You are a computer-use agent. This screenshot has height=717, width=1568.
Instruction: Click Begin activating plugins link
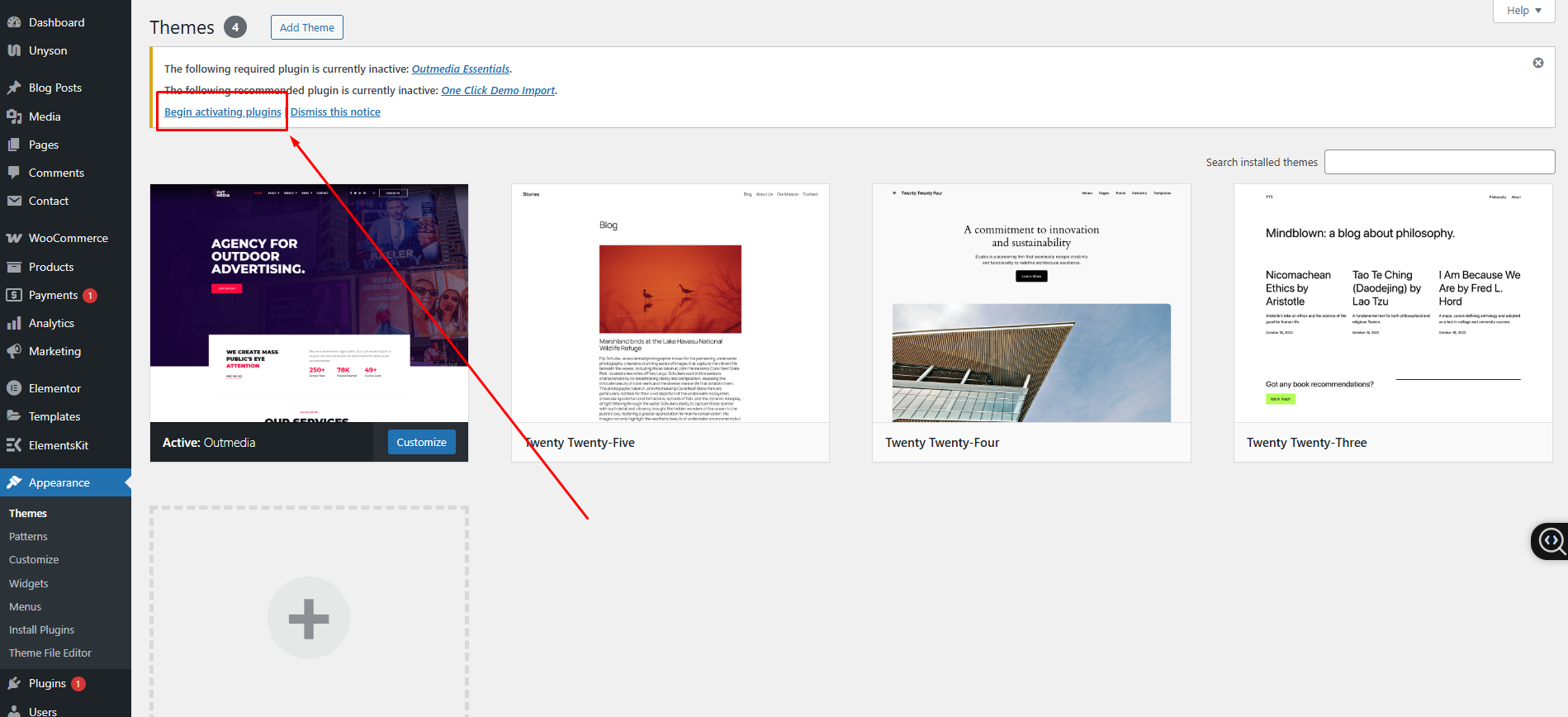click(223, 112)
